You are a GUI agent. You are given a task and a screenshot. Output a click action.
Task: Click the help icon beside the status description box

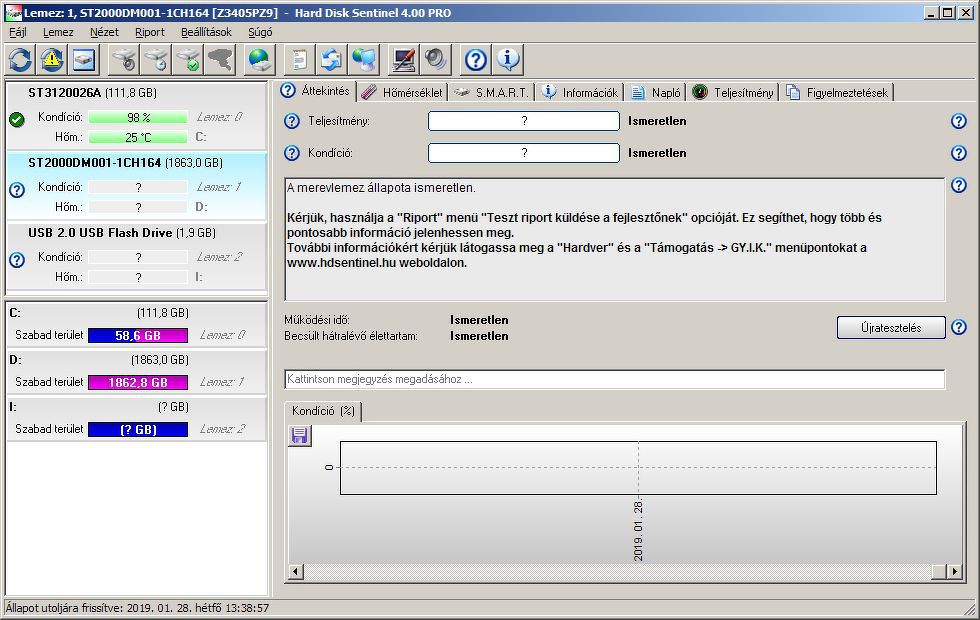[959, 185]
